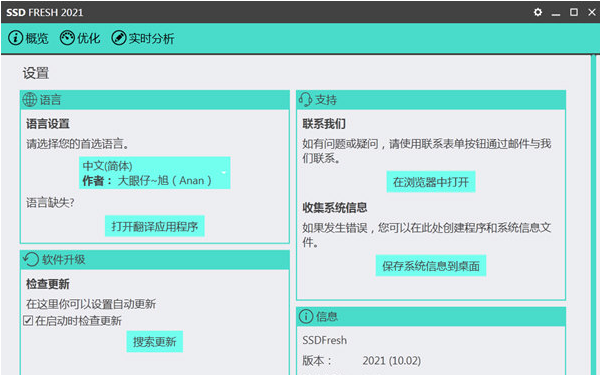Viewport: 600px width, 375px height.
Task: Click the 保存系统信息到桌面 button
Action: 431,266
